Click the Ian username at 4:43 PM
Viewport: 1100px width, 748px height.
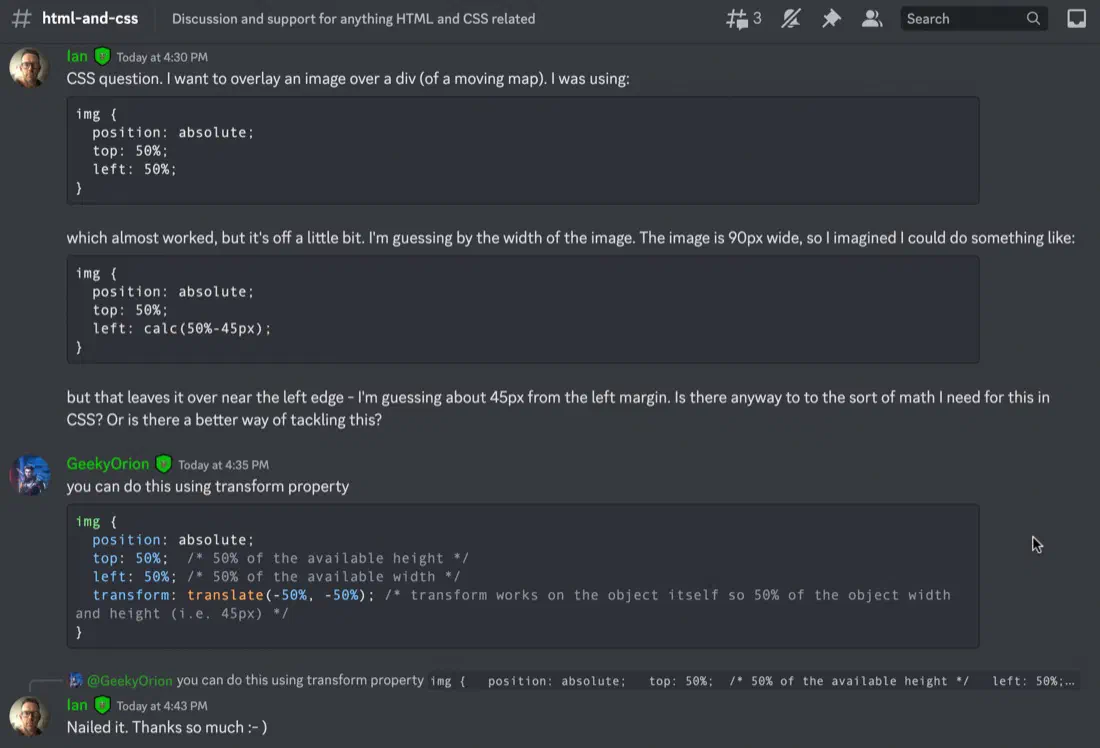[x=77, y=704]
